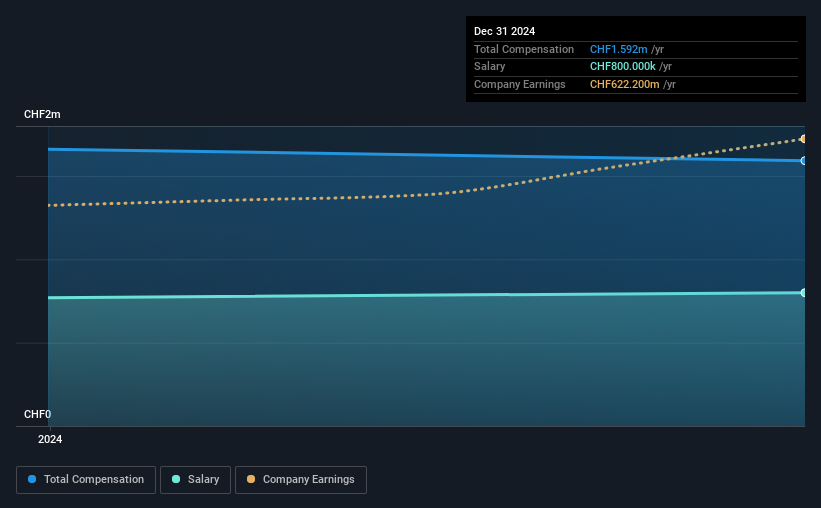Click the CHF800.000k salary value

pos(623,67)
